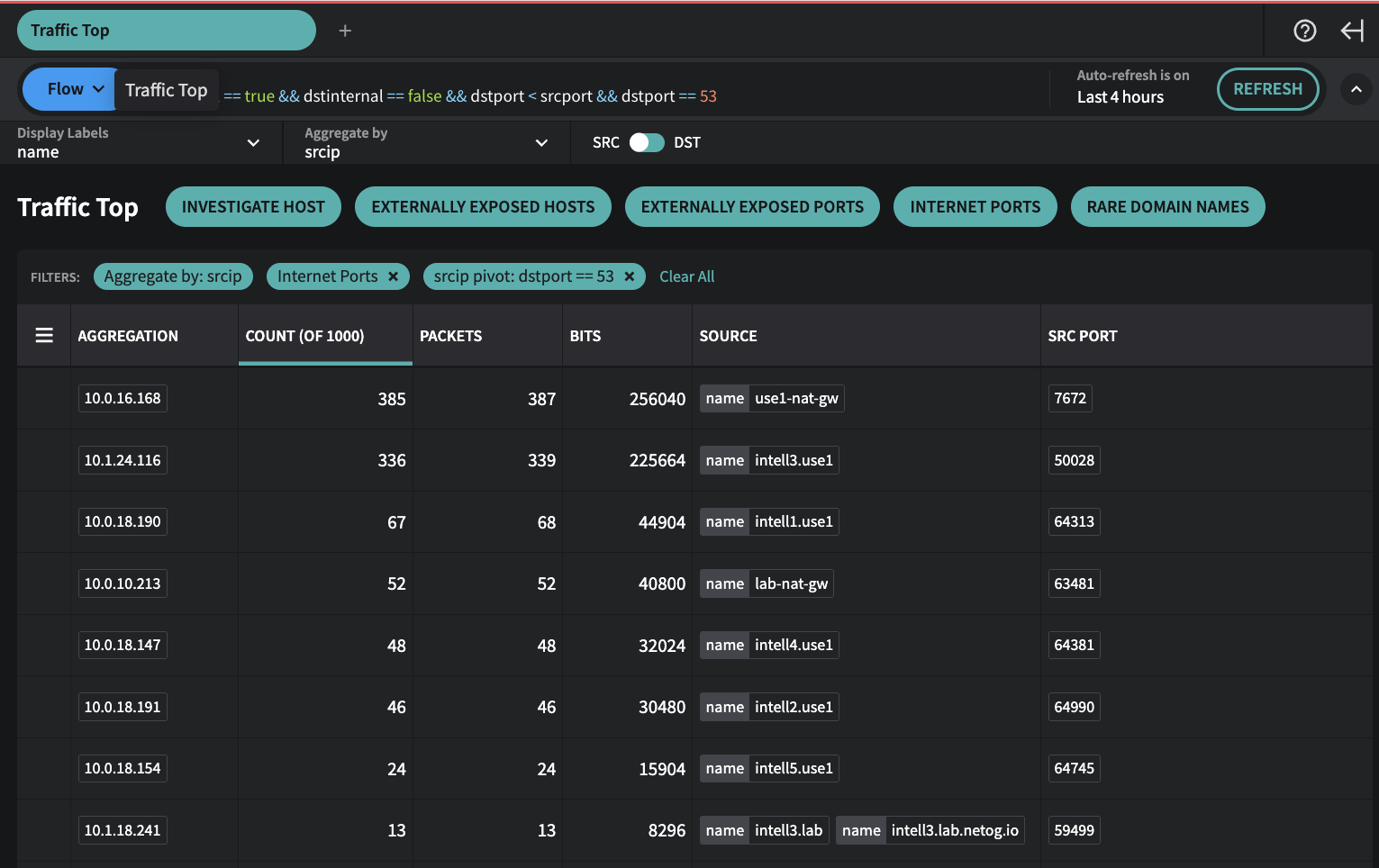
Task: Select the Traffic Top tab
Action: (x=166, y=30)
